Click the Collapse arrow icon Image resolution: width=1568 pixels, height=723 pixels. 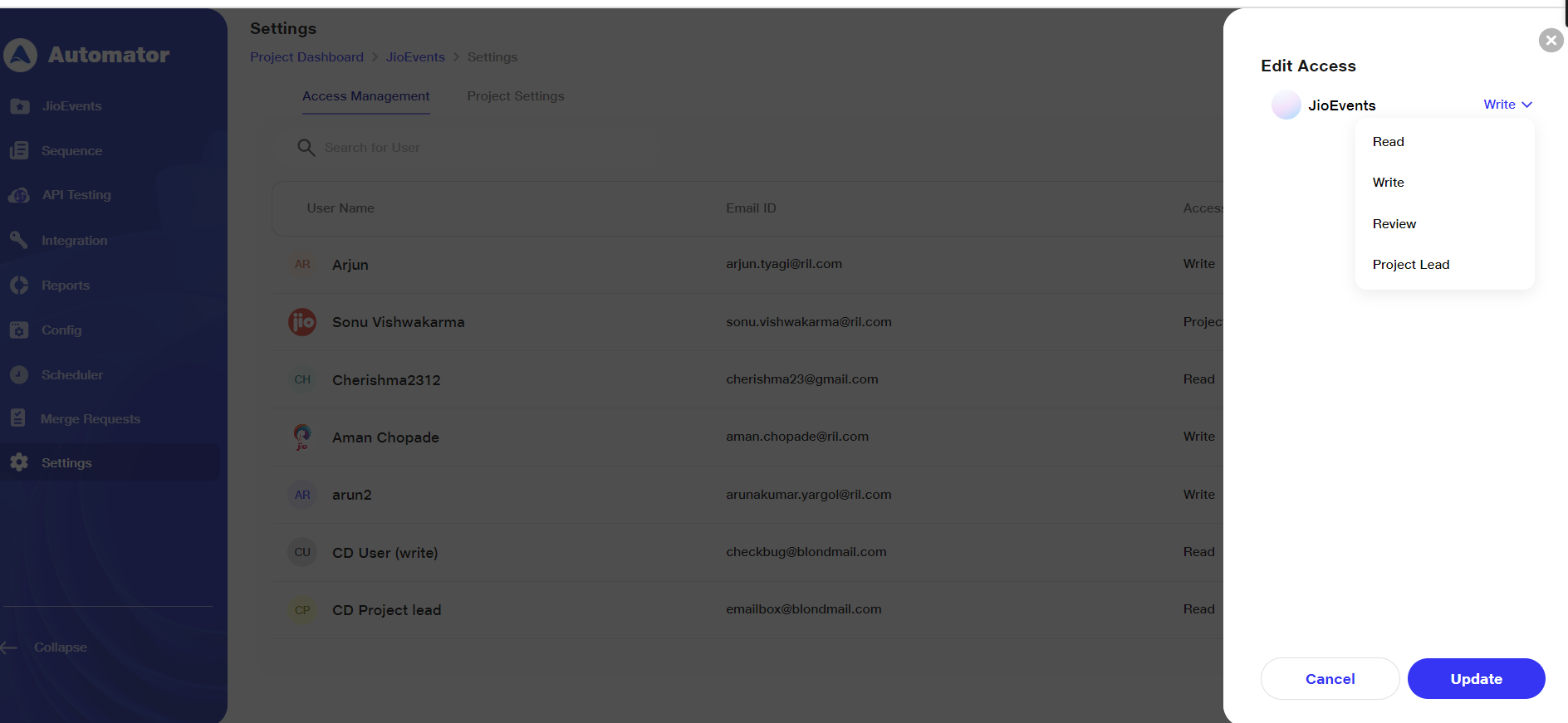point(9,647)
